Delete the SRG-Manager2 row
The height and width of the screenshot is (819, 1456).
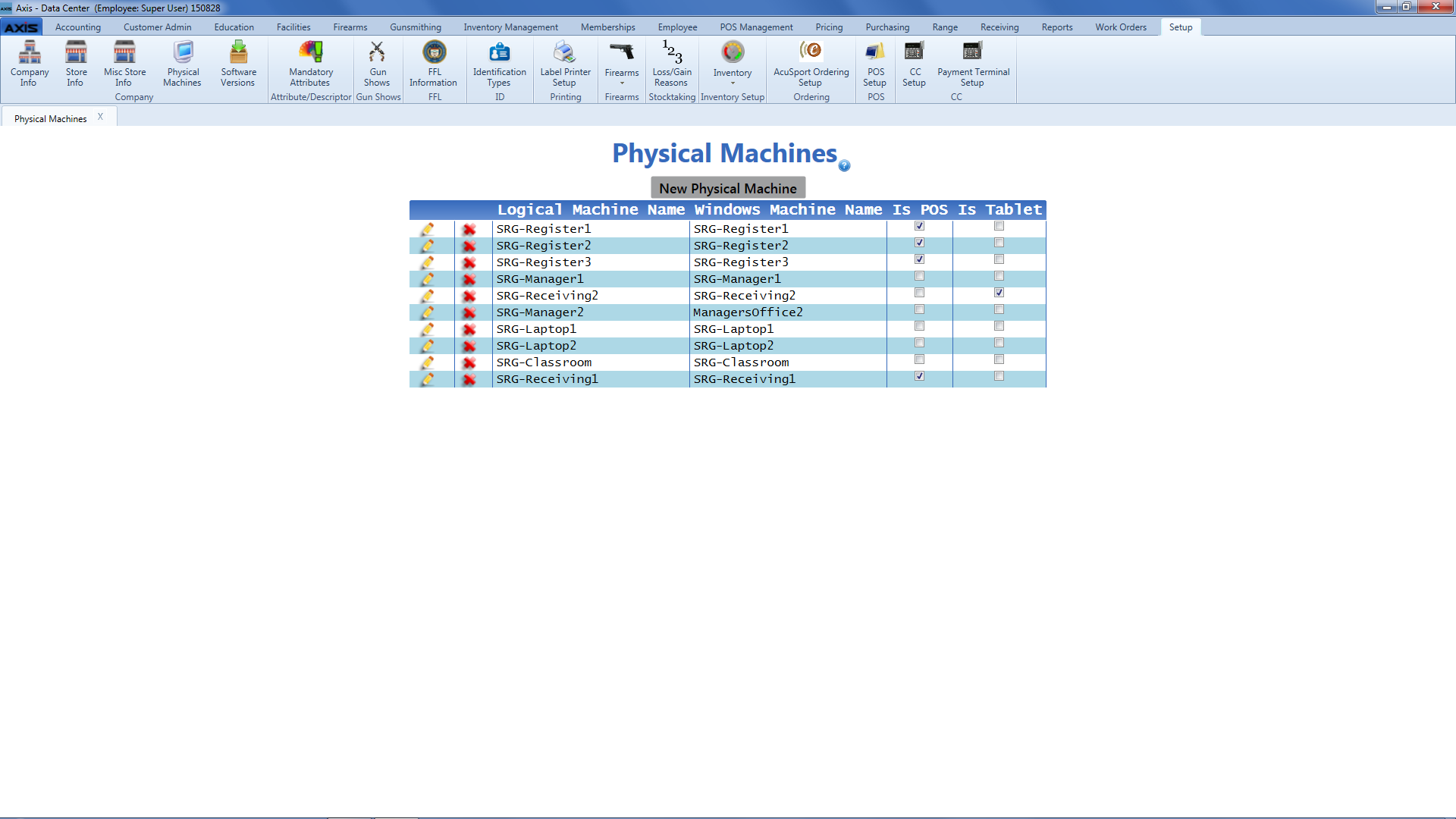[x=469, y=312]
